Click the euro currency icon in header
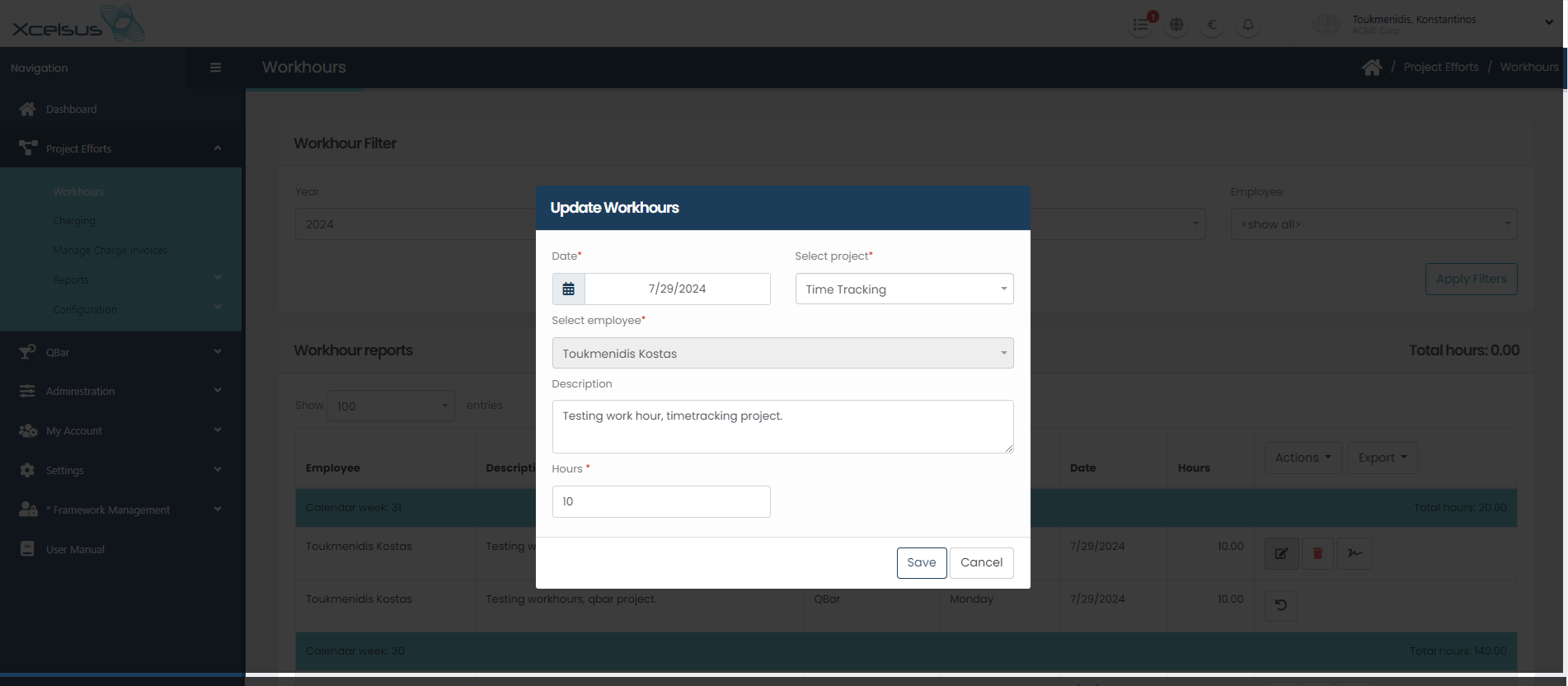The width and height of the screenshot is (1568, 686). click(x=1212, y=25)
